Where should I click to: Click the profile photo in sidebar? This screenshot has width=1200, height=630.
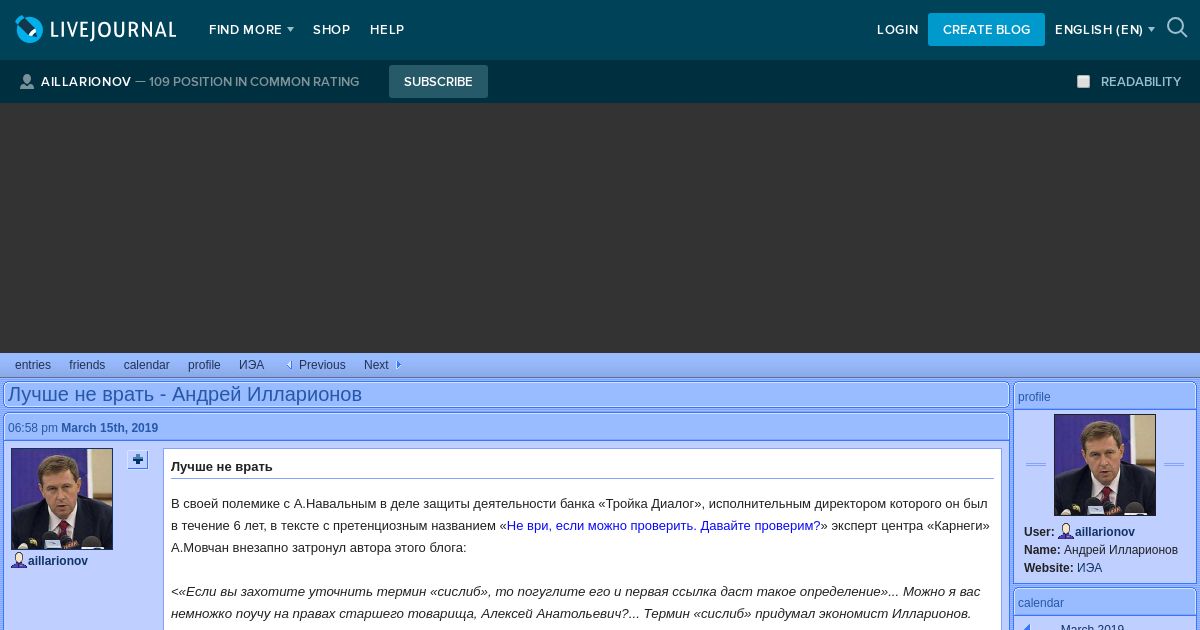1105,465
